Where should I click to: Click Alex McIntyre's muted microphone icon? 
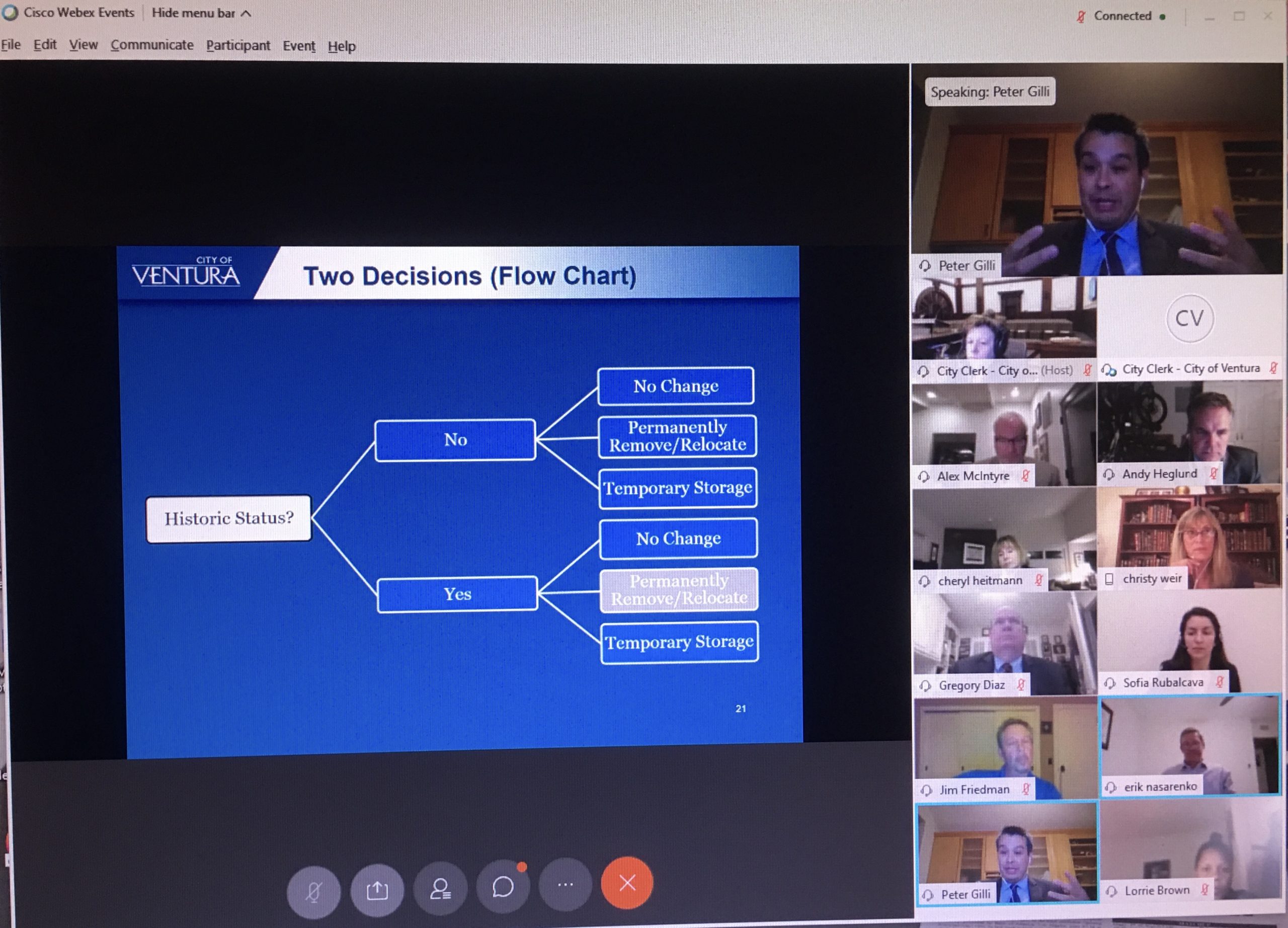[x=1026, y=476]
